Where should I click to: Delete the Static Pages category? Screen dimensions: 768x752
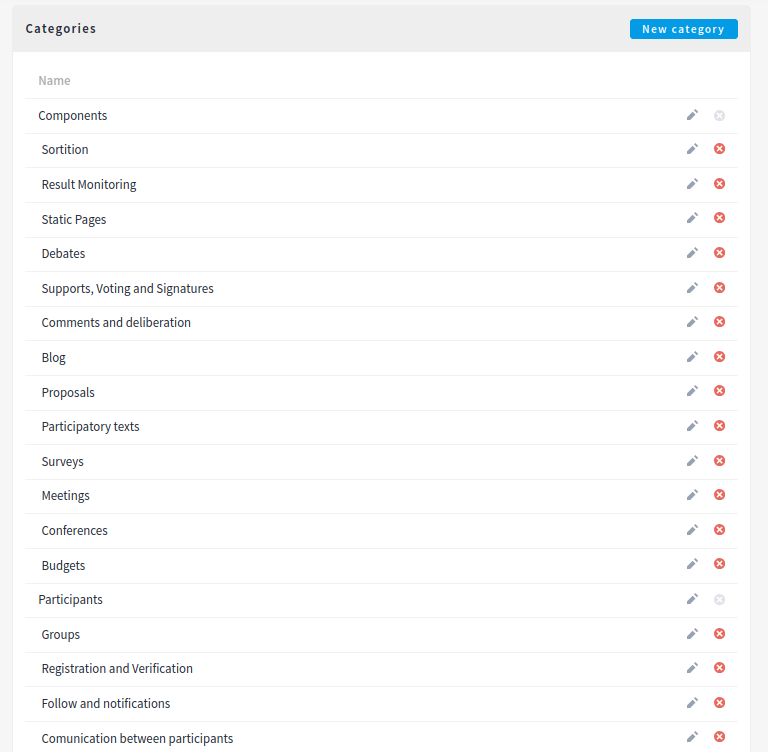tap(719, 218)
